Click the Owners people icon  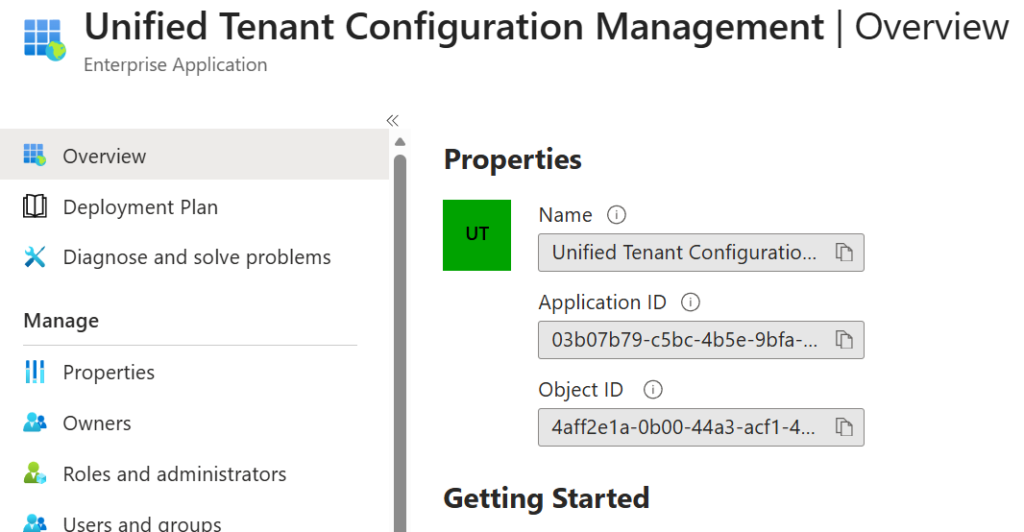pyautogui.click(x=35, y=423)
